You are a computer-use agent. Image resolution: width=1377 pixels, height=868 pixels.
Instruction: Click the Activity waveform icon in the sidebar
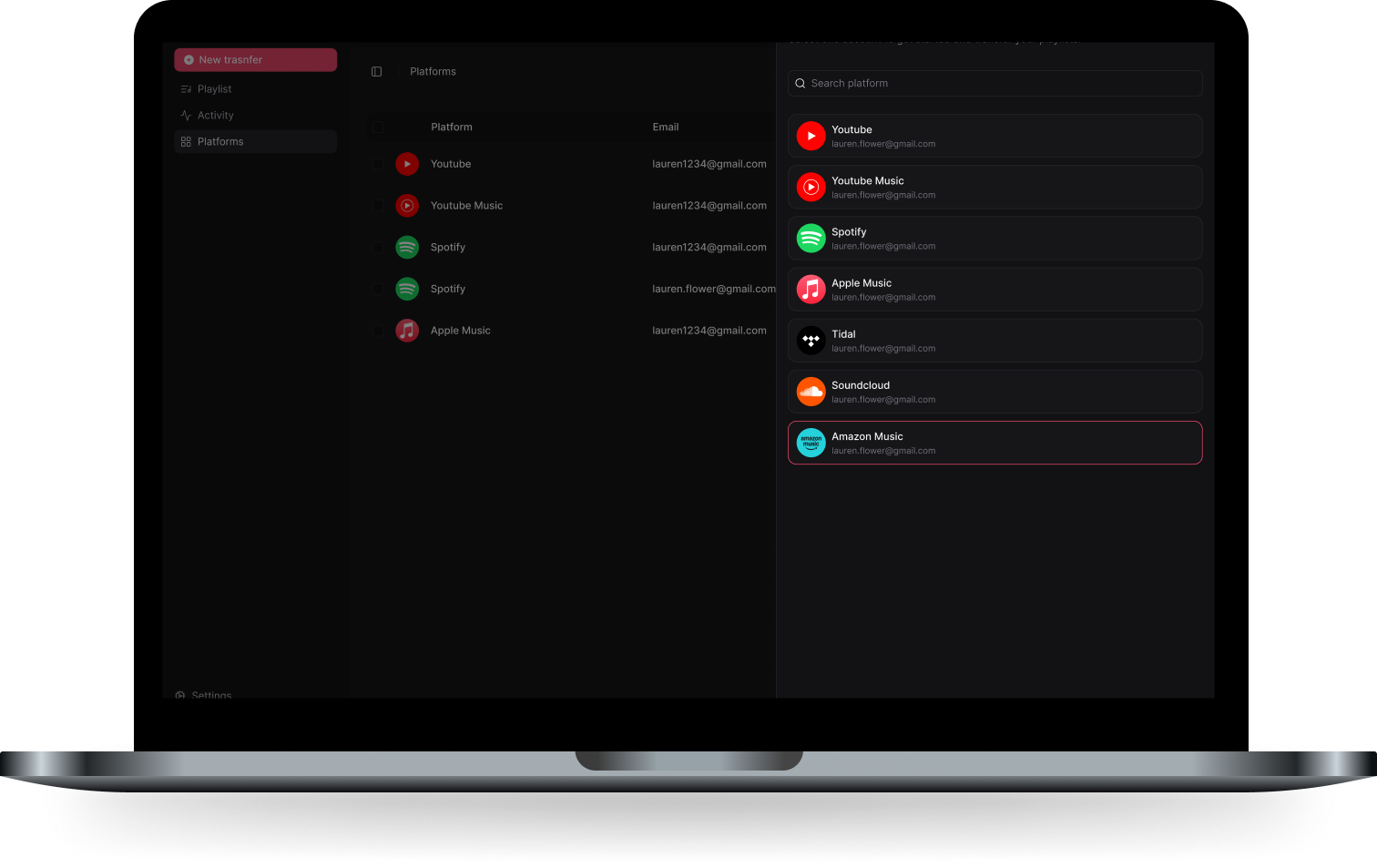(186, 115)
